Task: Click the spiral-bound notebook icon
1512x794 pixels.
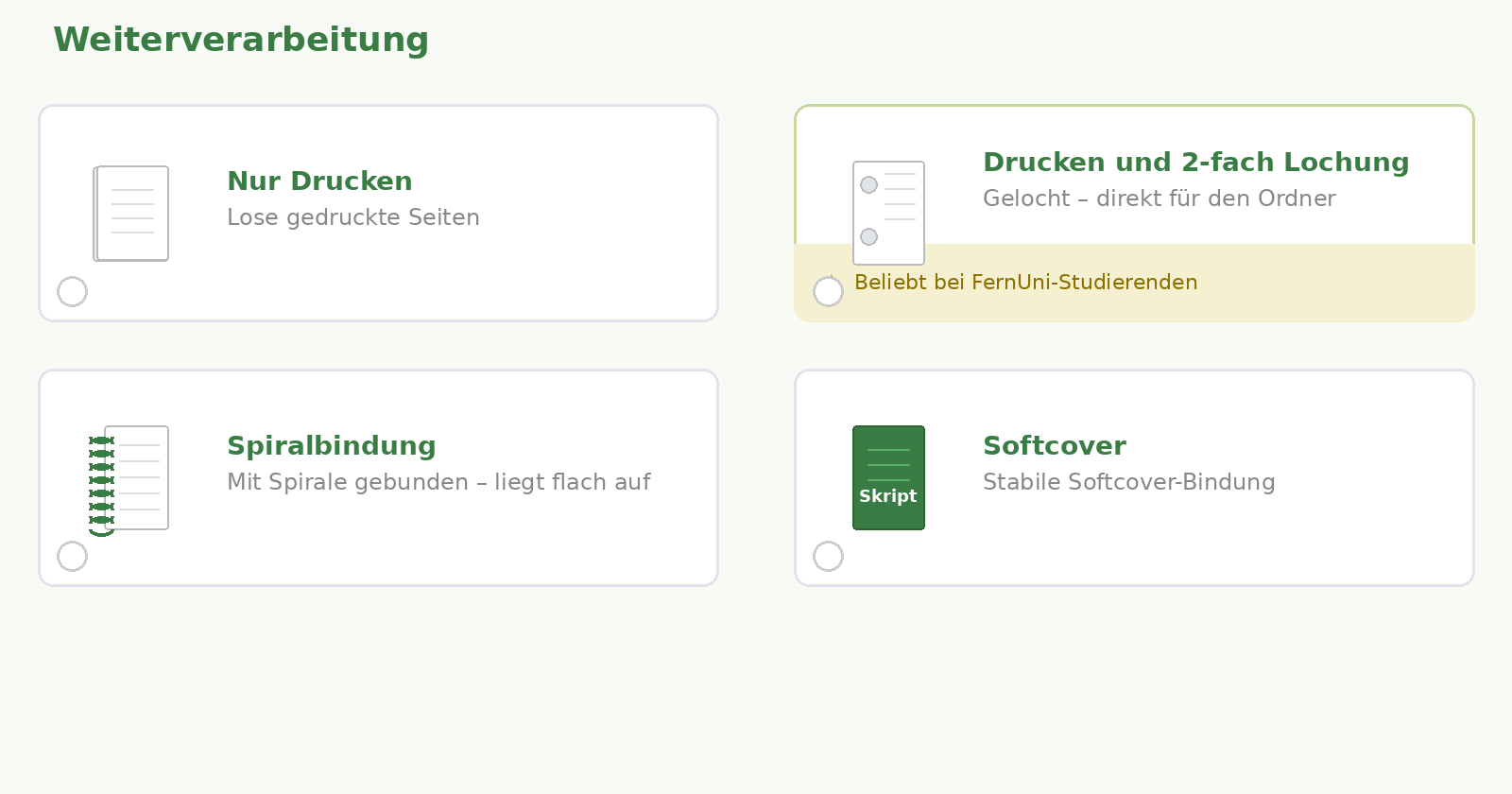Action: coord(132,477)
